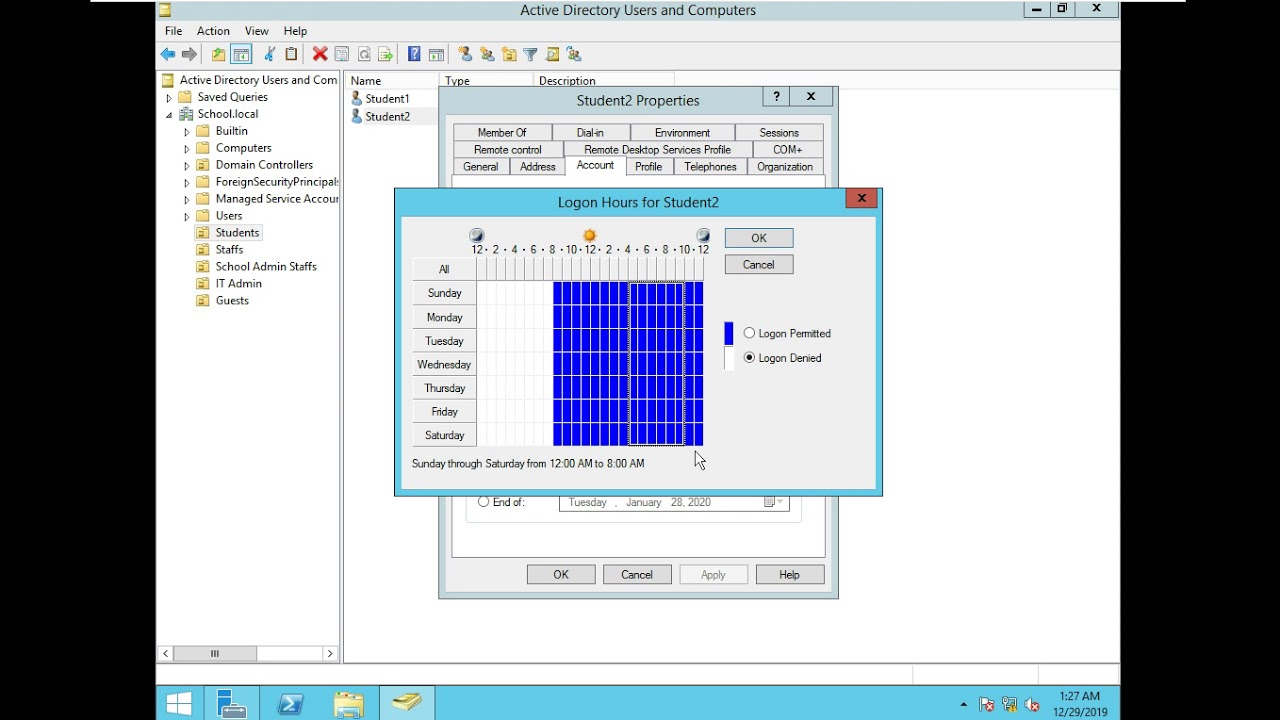Click the Cut scissors icon
The image size is (1280, 720).
click(269, 54)
